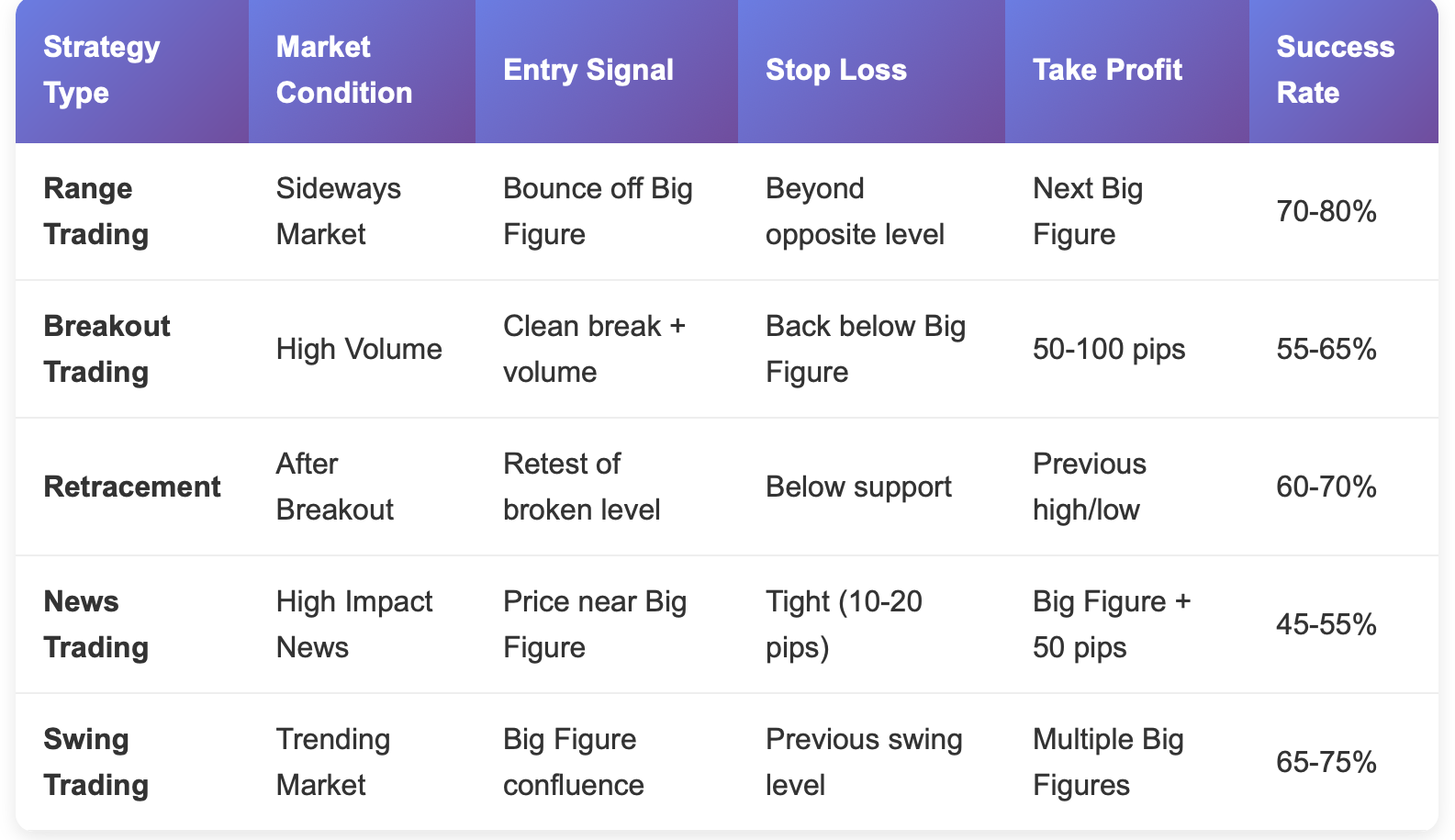Click the Retest of broken level cell
The height and width of the screenshot is (840, 1455).
point(607,487)
